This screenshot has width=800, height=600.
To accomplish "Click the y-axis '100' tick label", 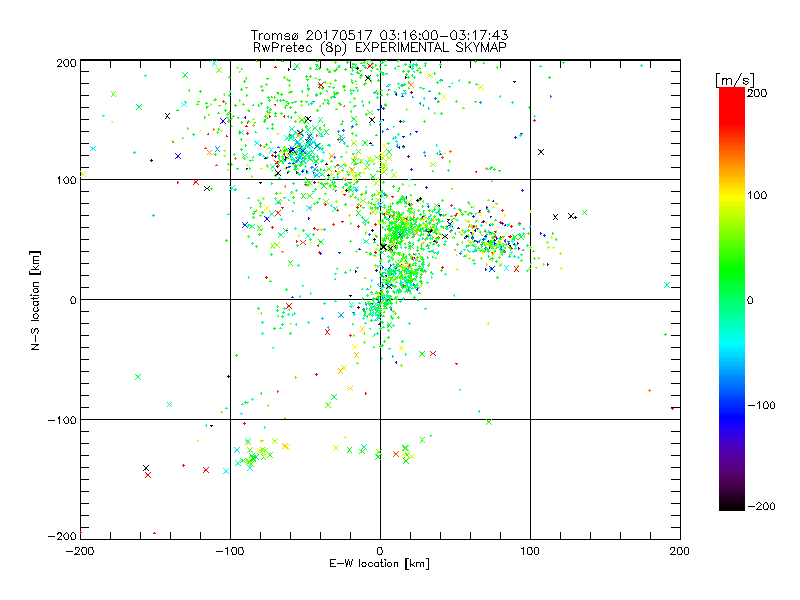I will tap(66, 180).
